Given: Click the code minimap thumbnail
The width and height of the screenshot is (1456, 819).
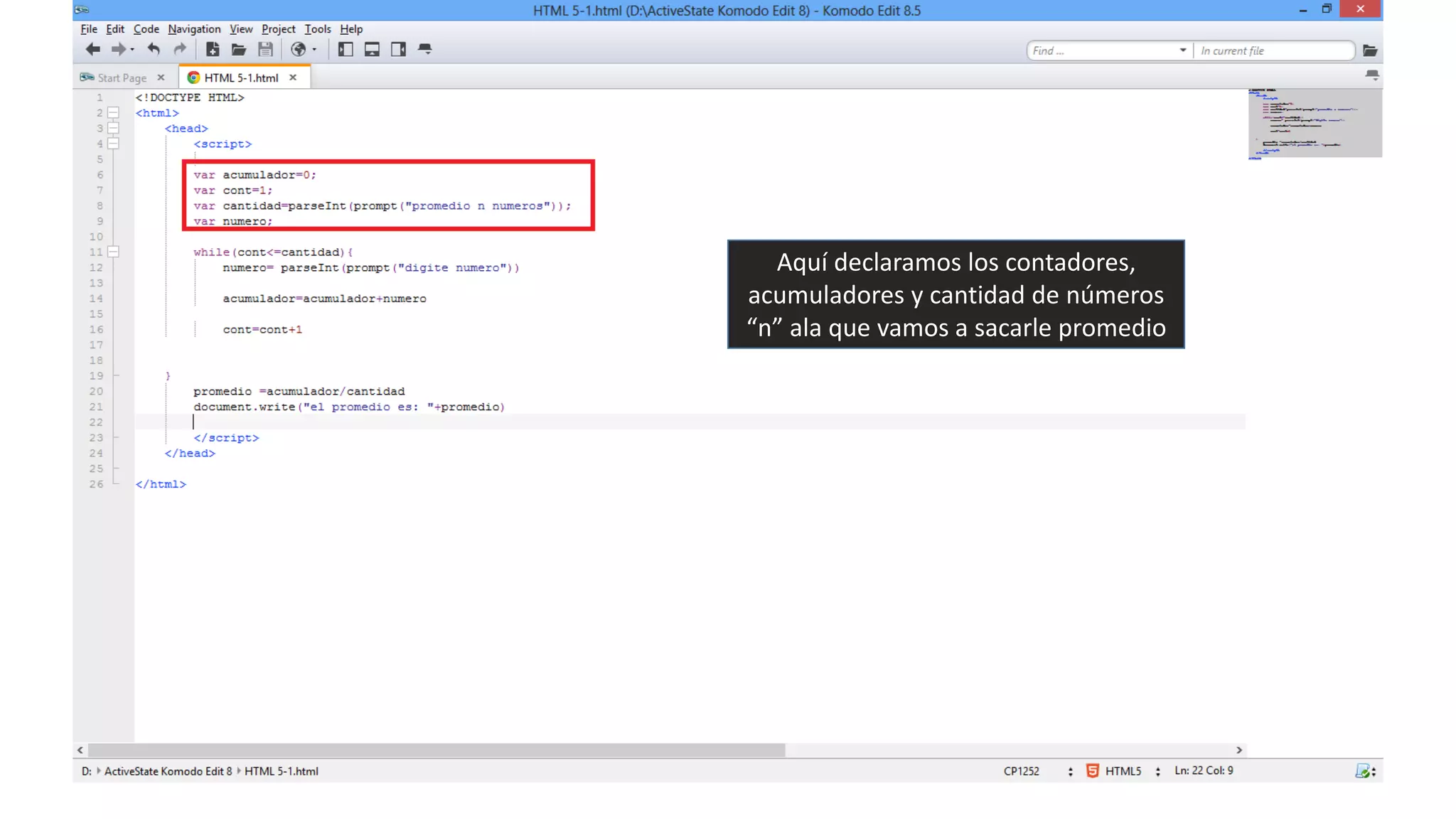Looking at the screenshot, I should [x=1315, y=123].
